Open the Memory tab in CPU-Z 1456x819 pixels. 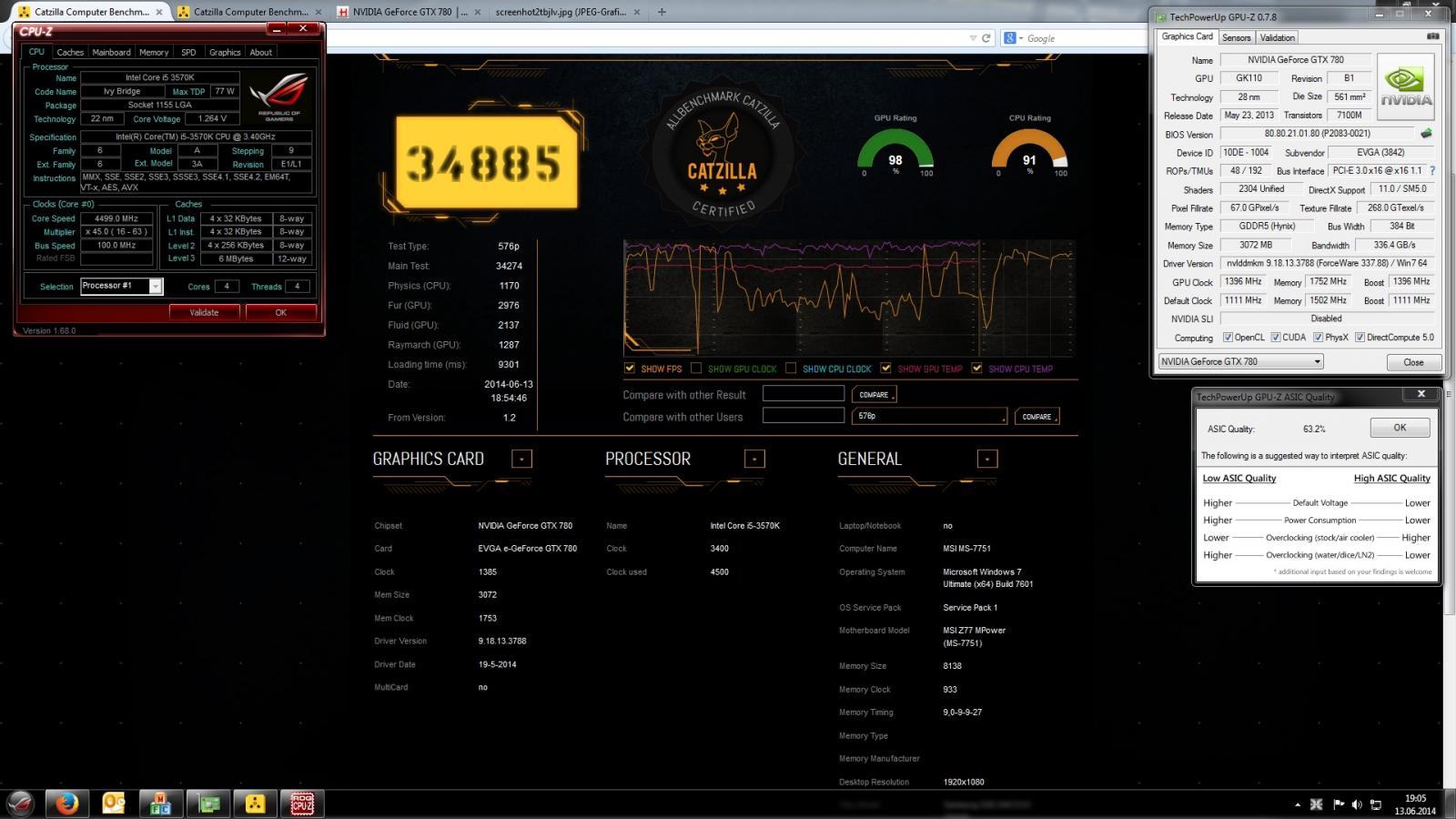click(x=154, y=53)
